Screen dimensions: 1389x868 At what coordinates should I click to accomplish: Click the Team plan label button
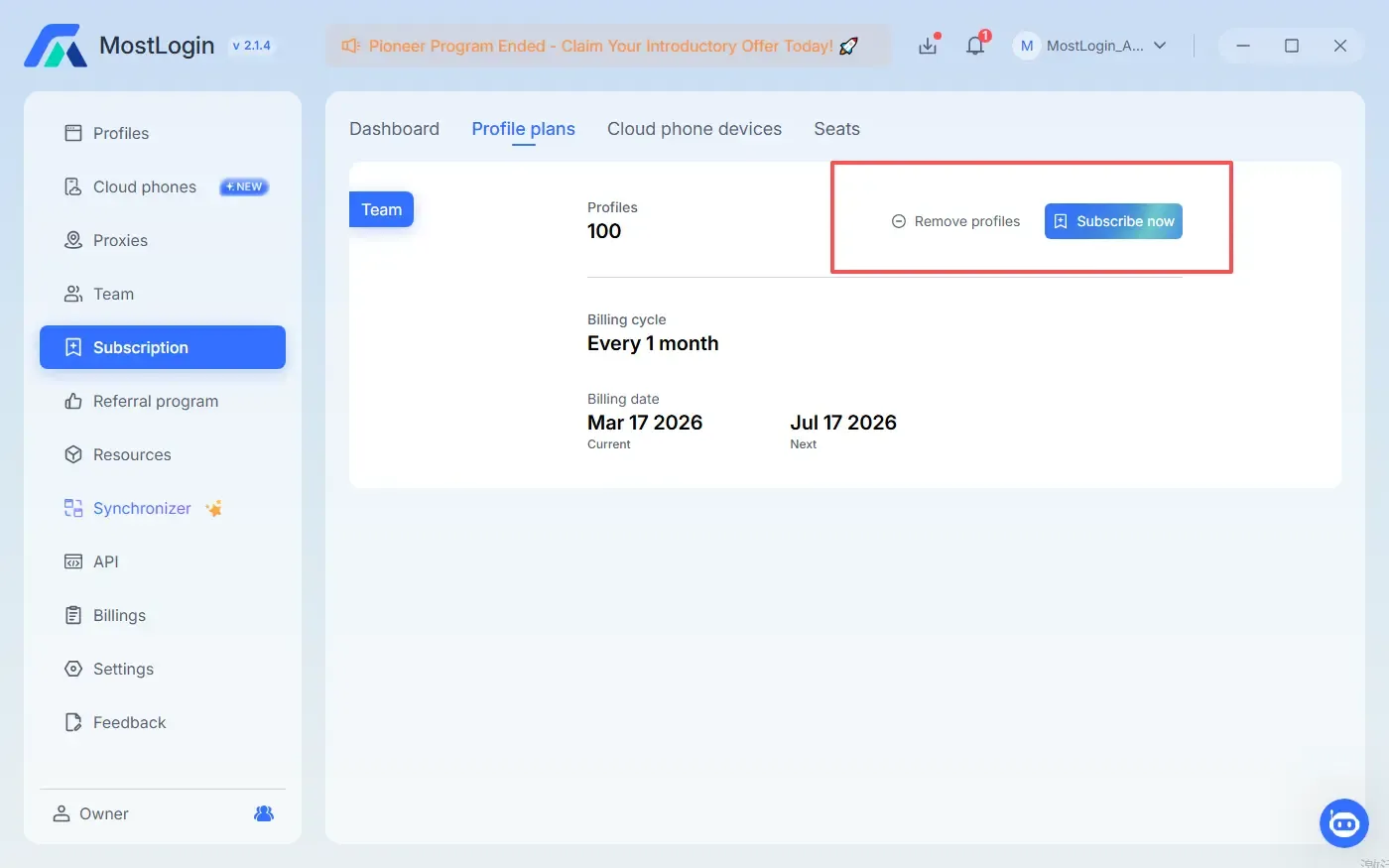(381, 209)
